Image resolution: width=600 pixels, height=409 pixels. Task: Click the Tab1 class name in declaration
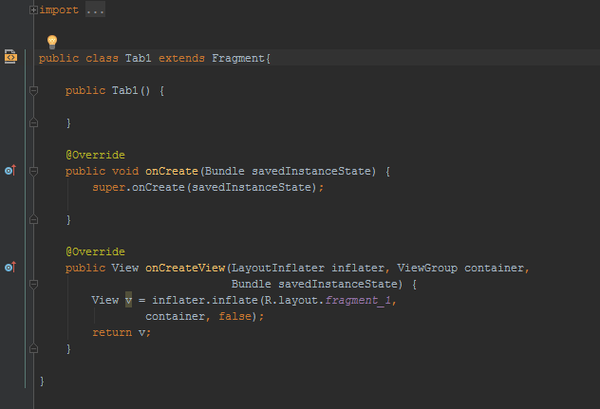tap(138, 58)
